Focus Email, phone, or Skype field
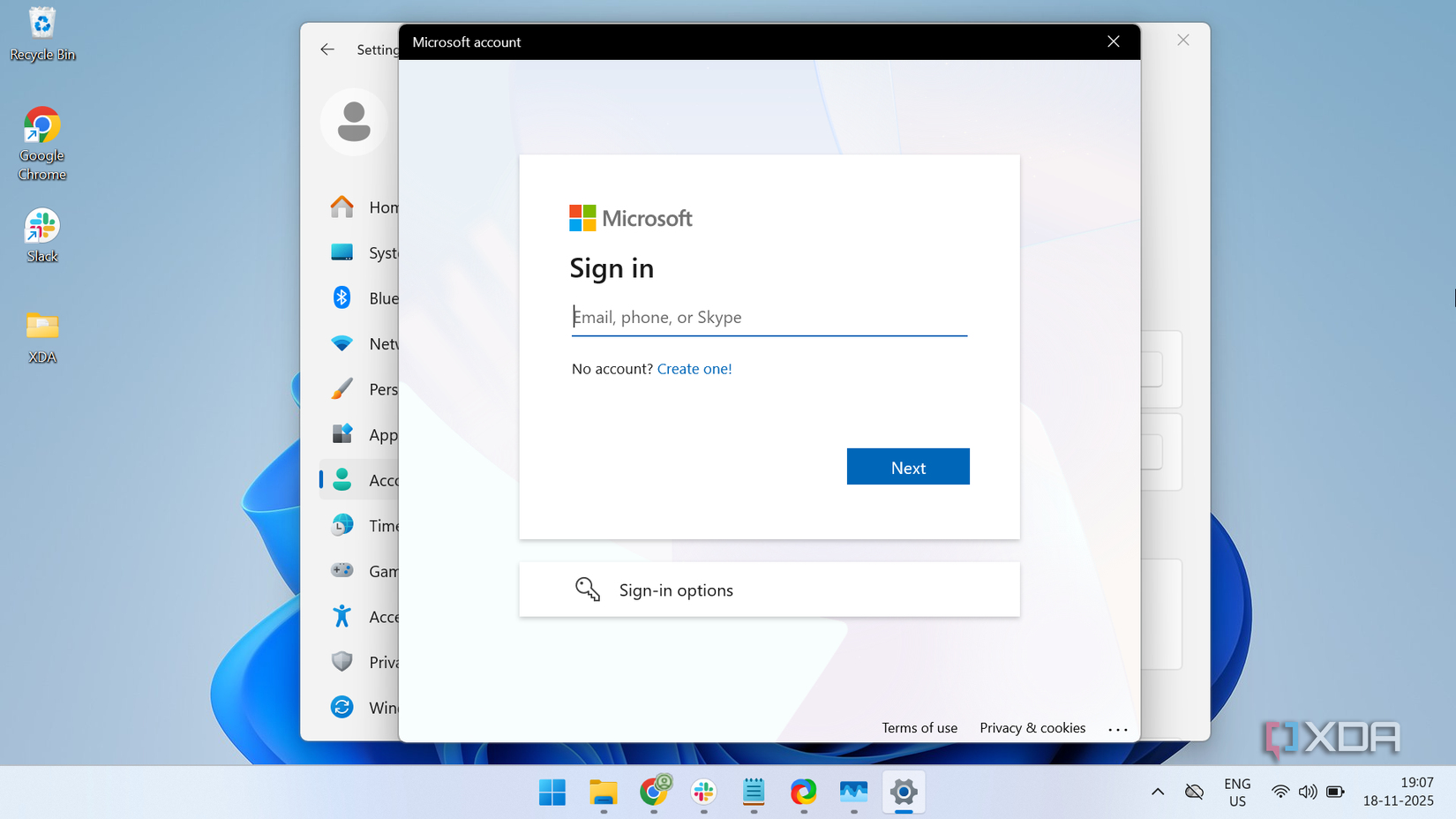The width and height of the screenshot is (1456, 819). [769, 317]
